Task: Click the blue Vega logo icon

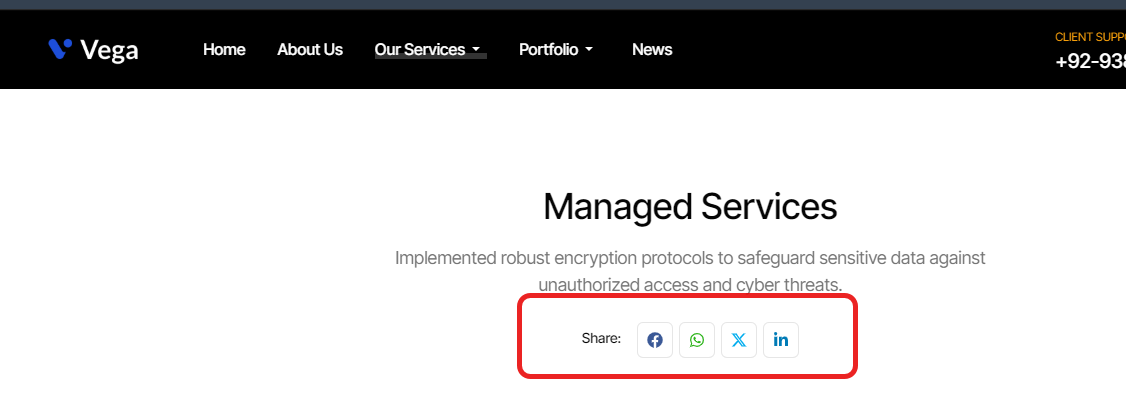Action: [60, 48]
